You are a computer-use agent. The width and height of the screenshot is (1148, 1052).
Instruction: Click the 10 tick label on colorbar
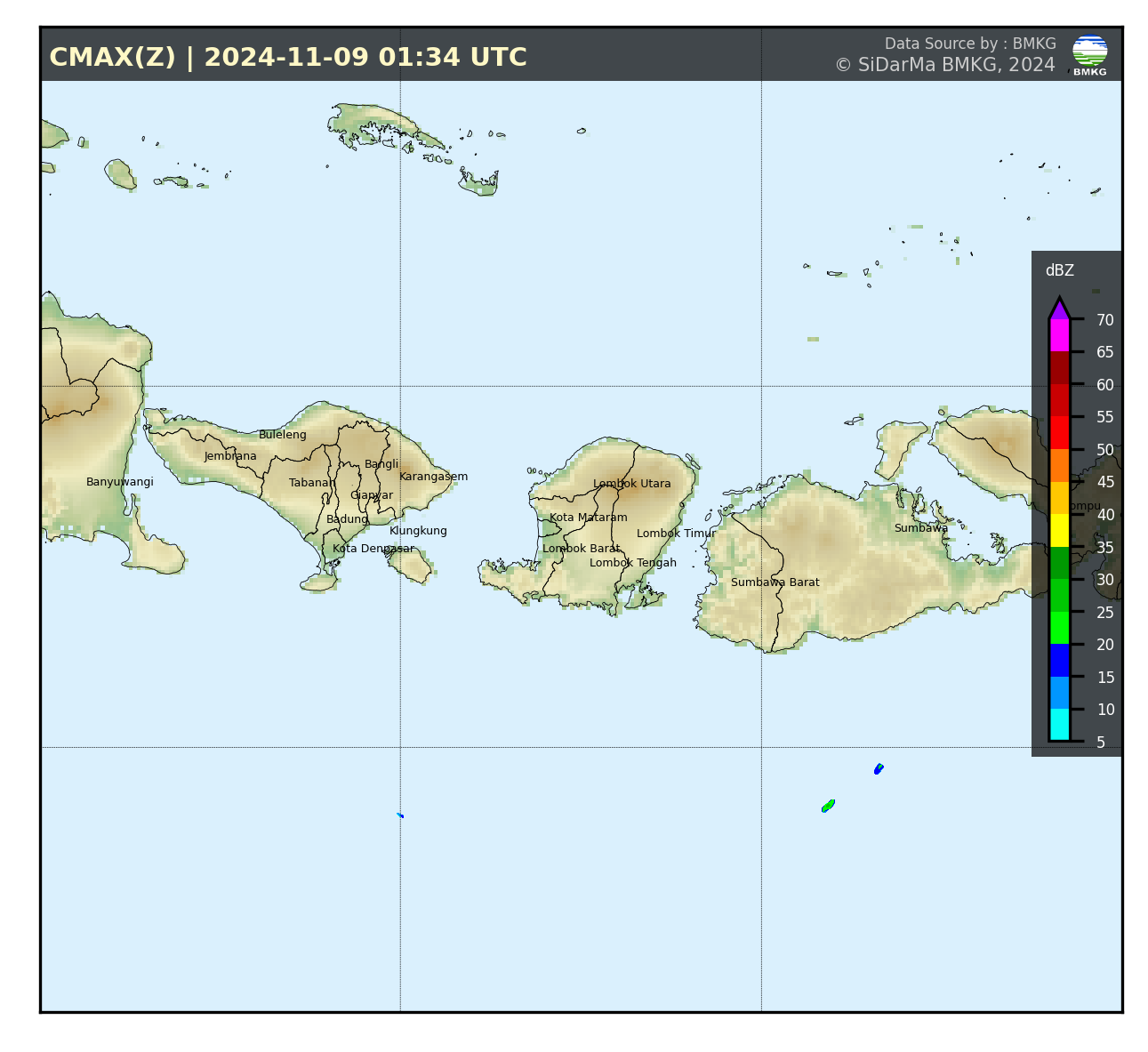[1105, 710]
